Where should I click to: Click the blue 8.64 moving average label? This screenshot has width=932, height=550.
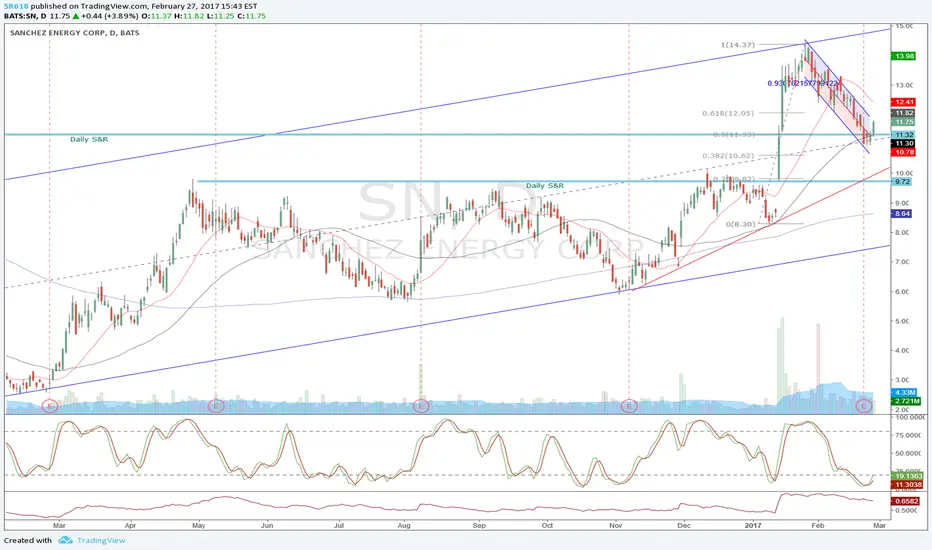click(x=902, y=213)
